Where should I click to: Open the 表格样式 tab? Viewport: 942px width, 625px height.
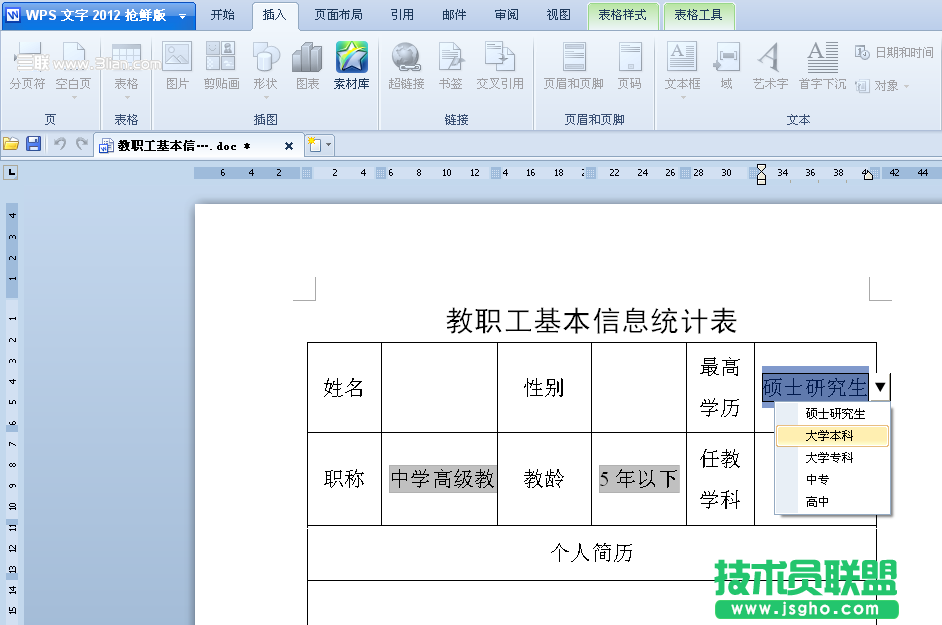623,15
